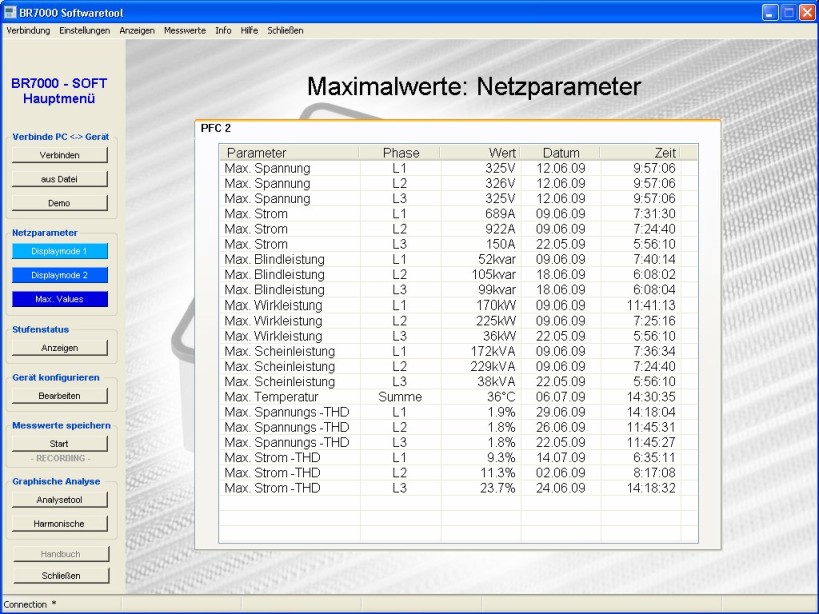Open the Info menu
The width and height of the screenshot is (819, 614).
223,30
